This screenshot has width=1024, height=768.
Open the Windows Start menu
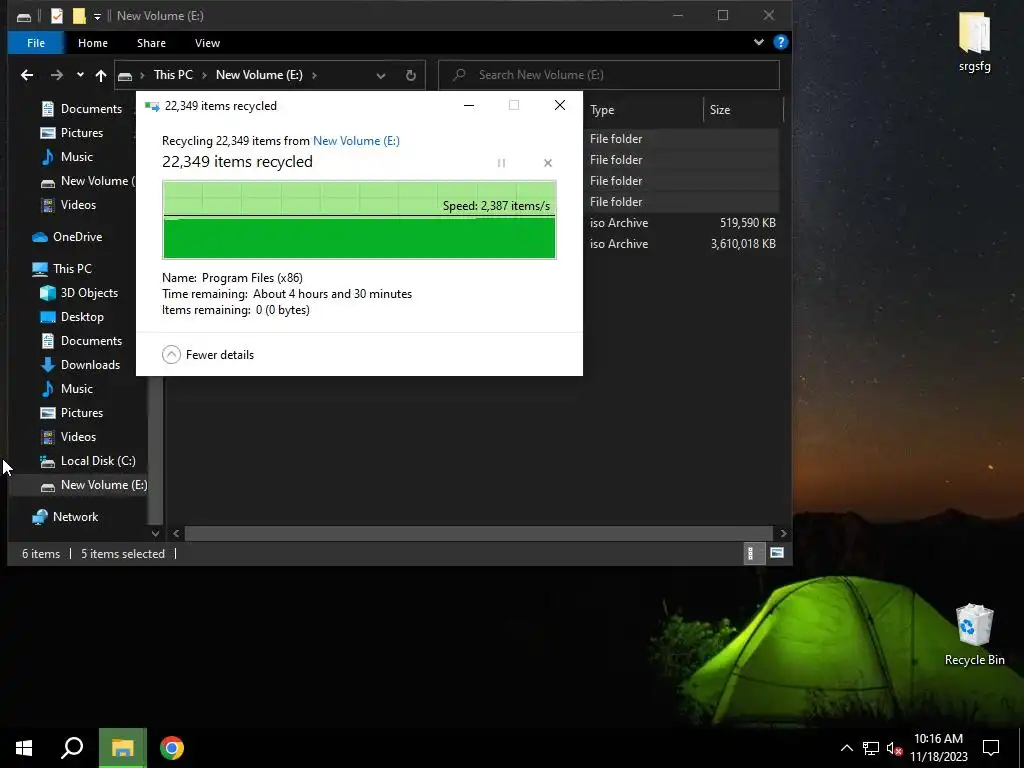(24, 748)
